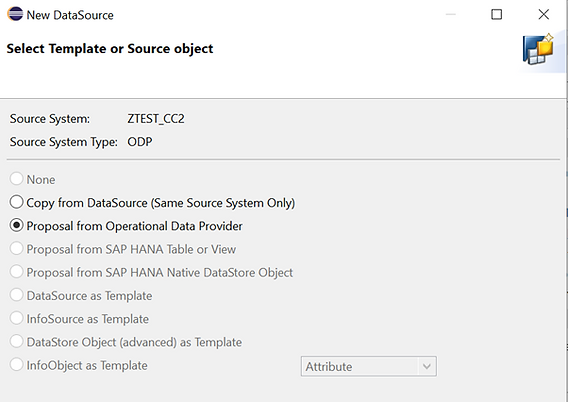Click the New DataSource wizard banner icon

(538, 49)
